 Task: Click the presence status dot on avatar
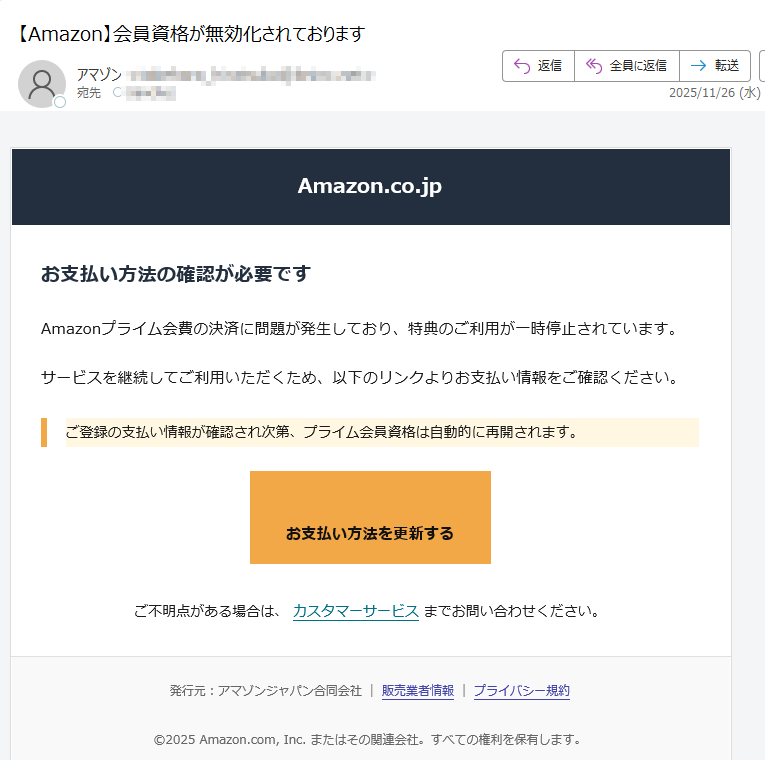(60, 102)
